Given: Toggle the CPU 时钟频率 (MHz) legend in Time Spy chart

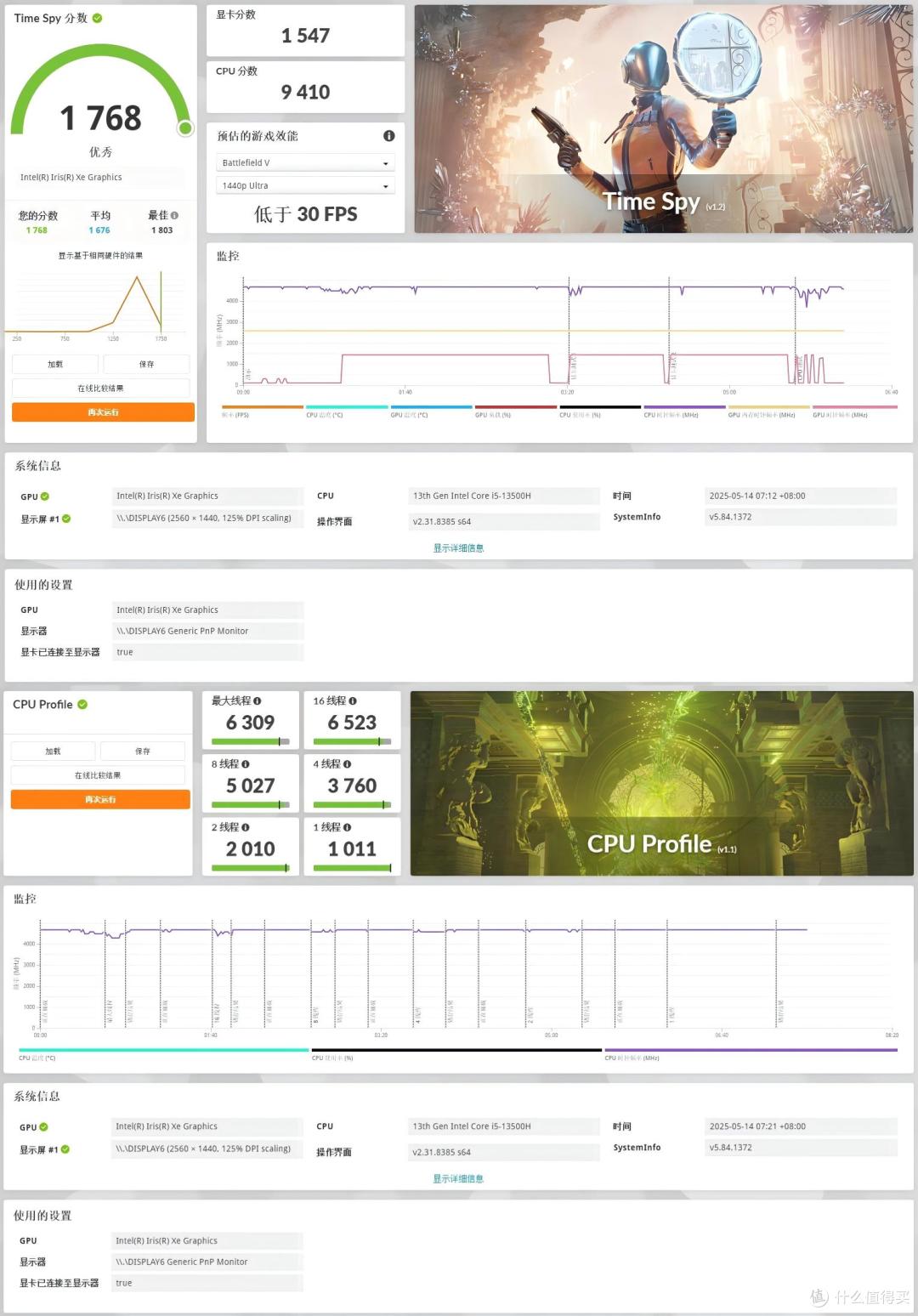Looking at the screenshot, I should (684, 411).
